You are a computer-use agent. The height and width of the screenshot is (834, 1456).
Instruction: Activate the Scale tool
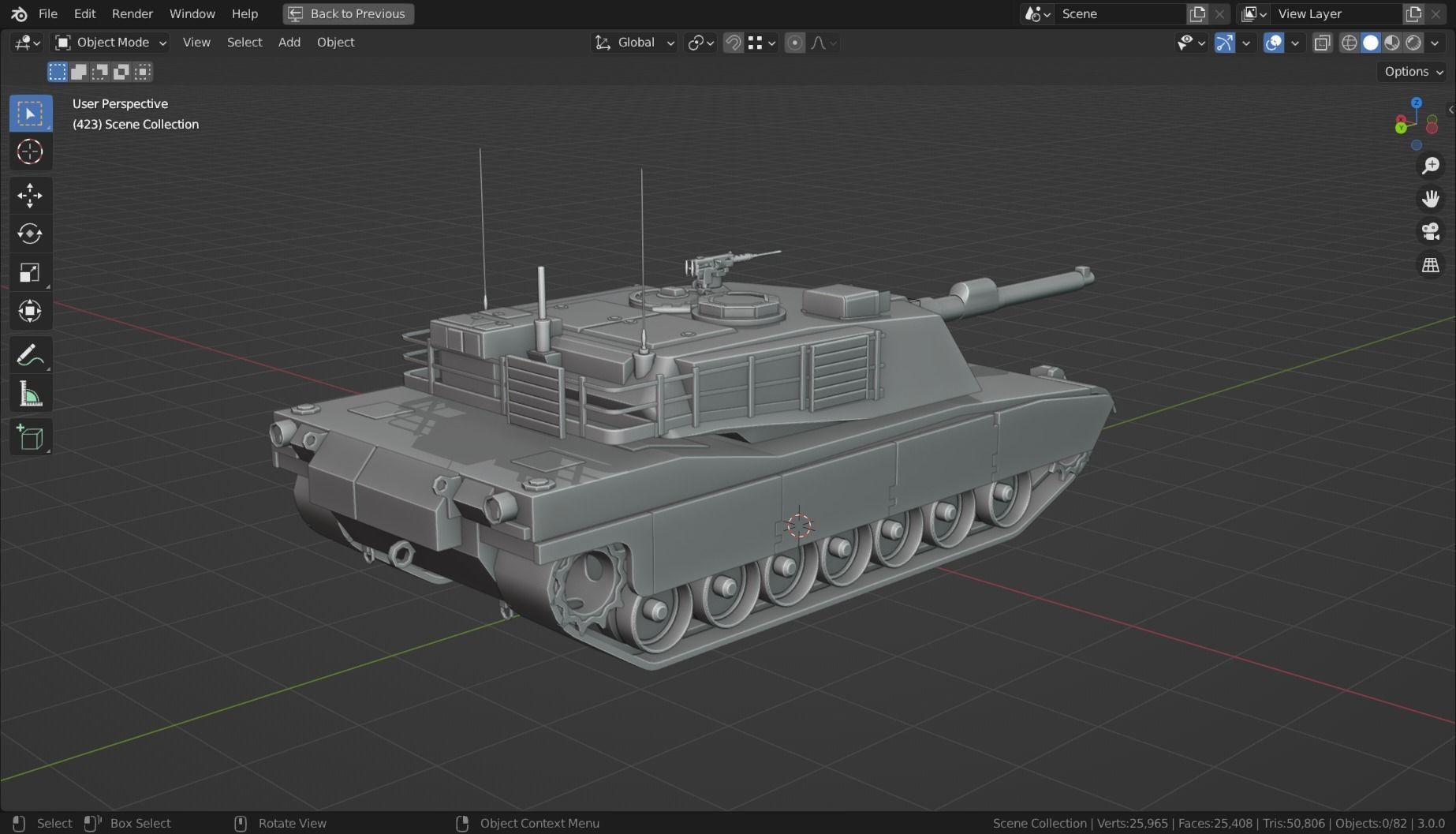pyautogui.click(x=31, y=273)
